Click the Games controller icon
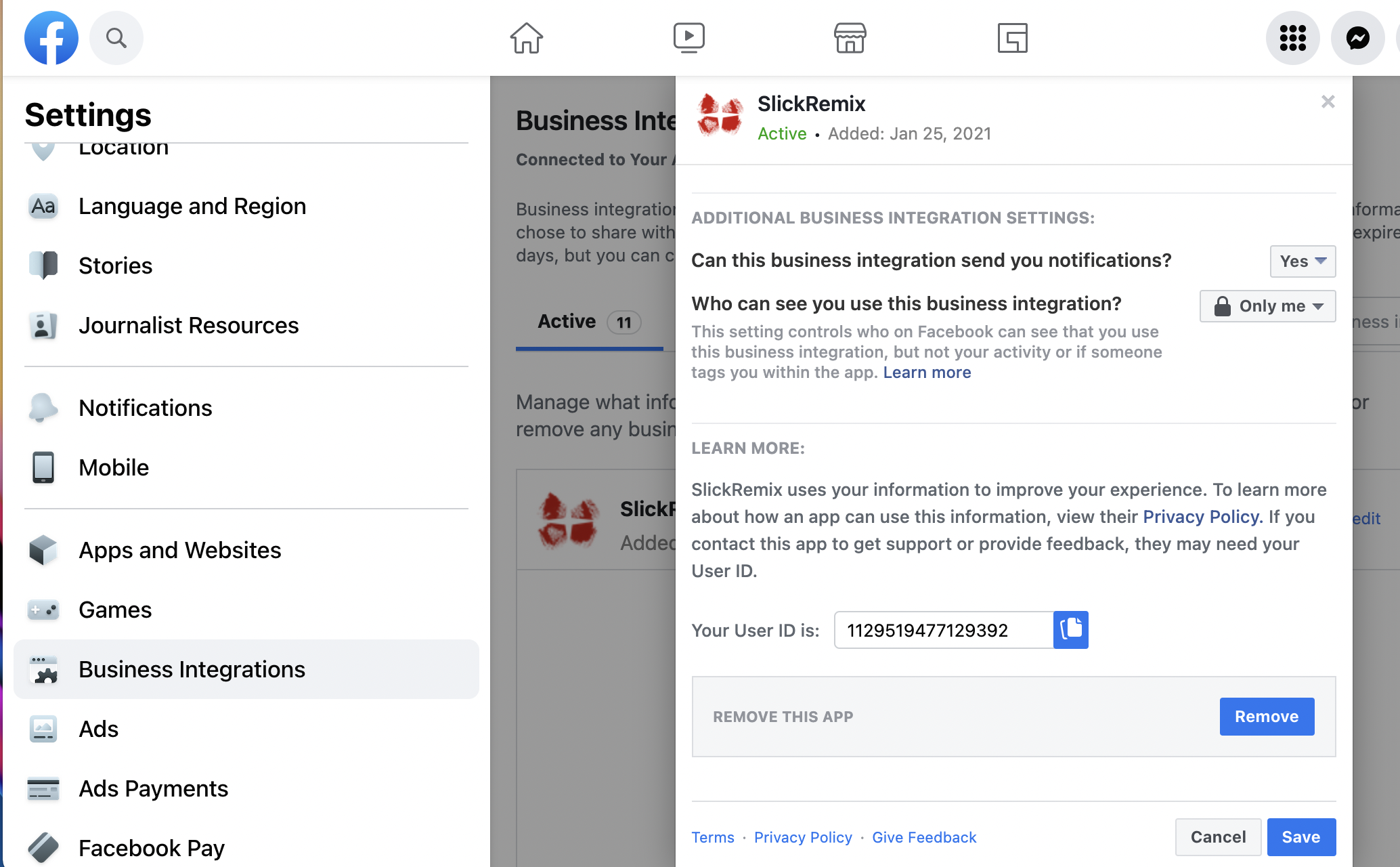 (43, 610)
